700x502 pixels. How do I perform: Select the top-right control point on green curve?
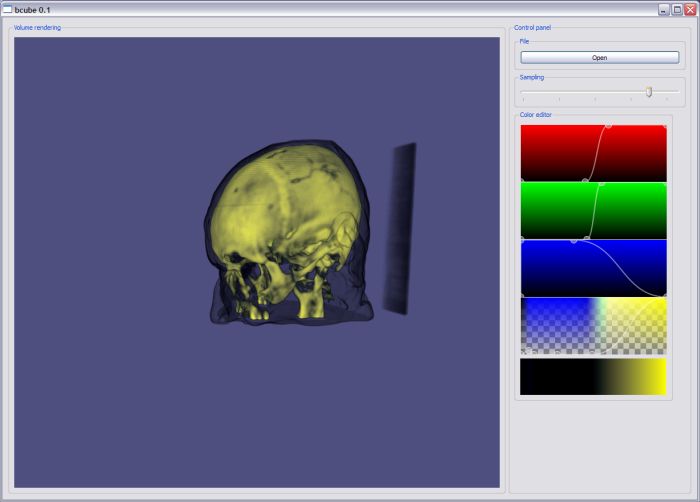coord(665,183)
